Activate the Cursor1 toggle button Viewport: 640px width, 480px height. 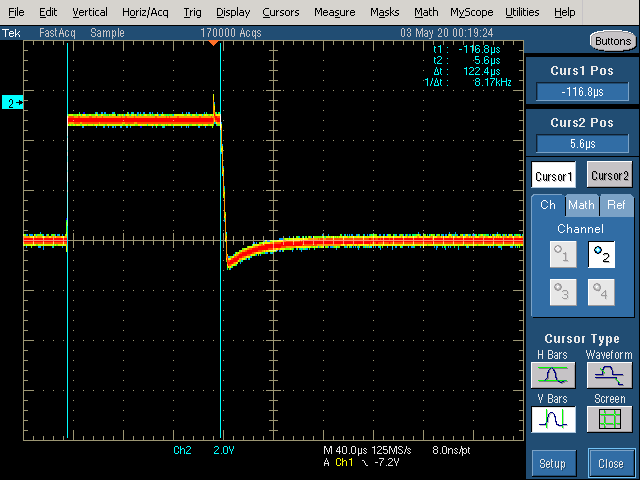553,175
